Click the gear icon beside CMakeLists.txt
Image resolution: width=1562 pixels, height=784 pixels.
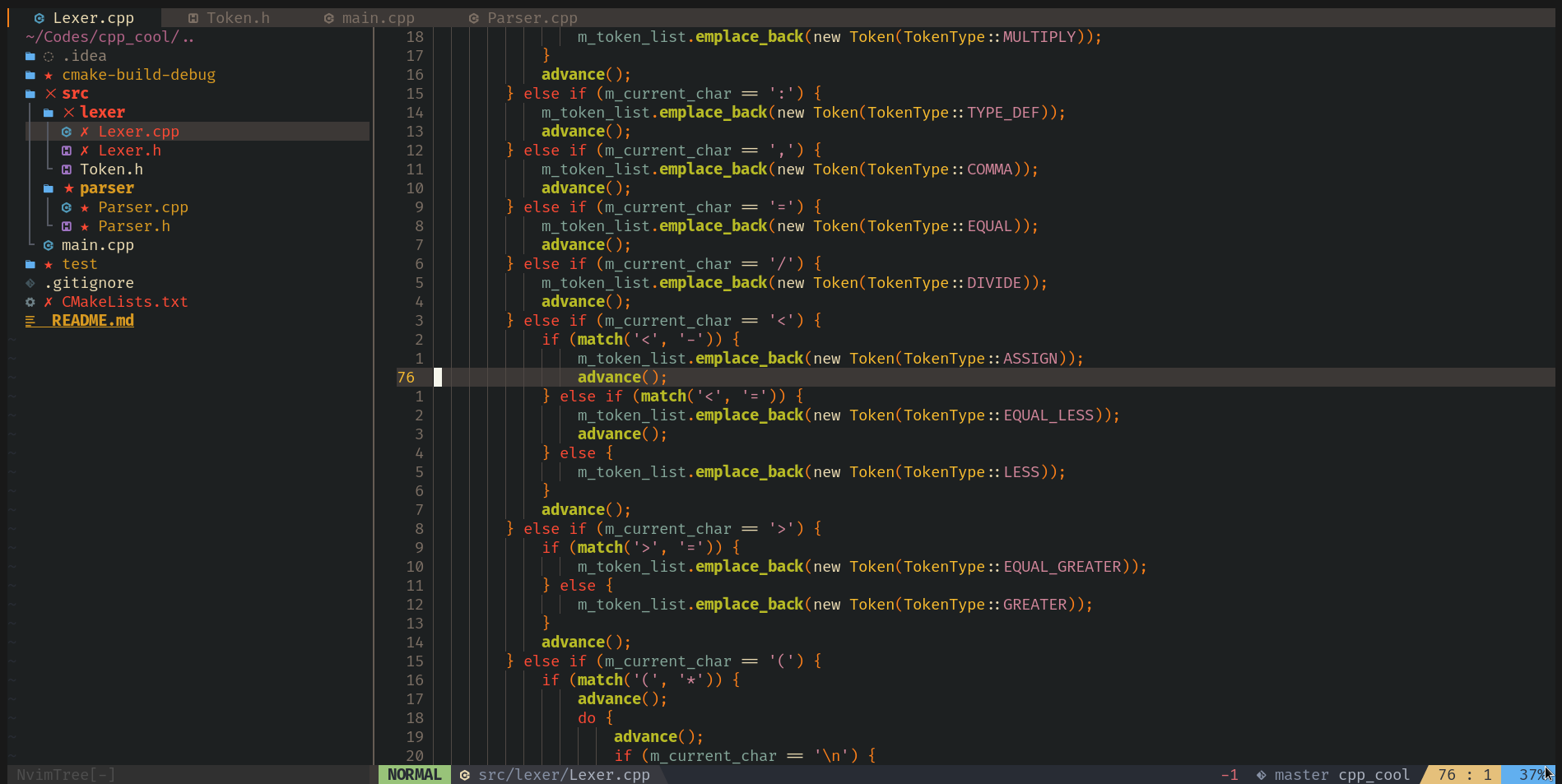click(x=30, y=302)
